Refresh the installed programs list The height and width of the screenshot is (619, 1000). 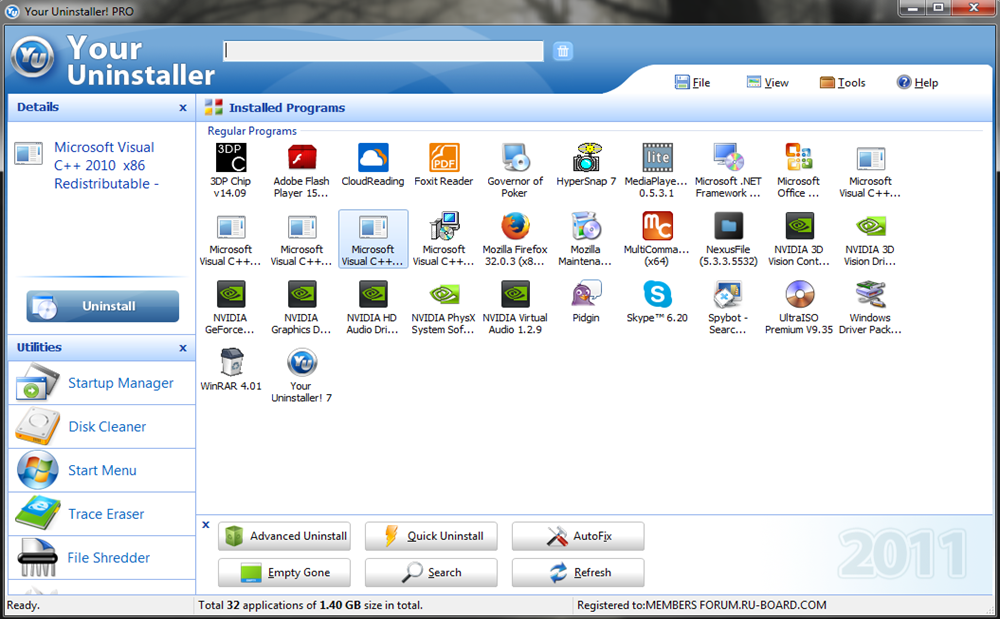(578, 572)
